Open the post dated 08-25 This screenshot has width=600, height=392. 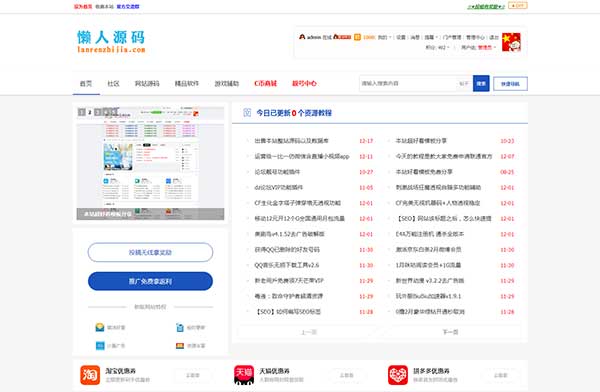point(424,172)
